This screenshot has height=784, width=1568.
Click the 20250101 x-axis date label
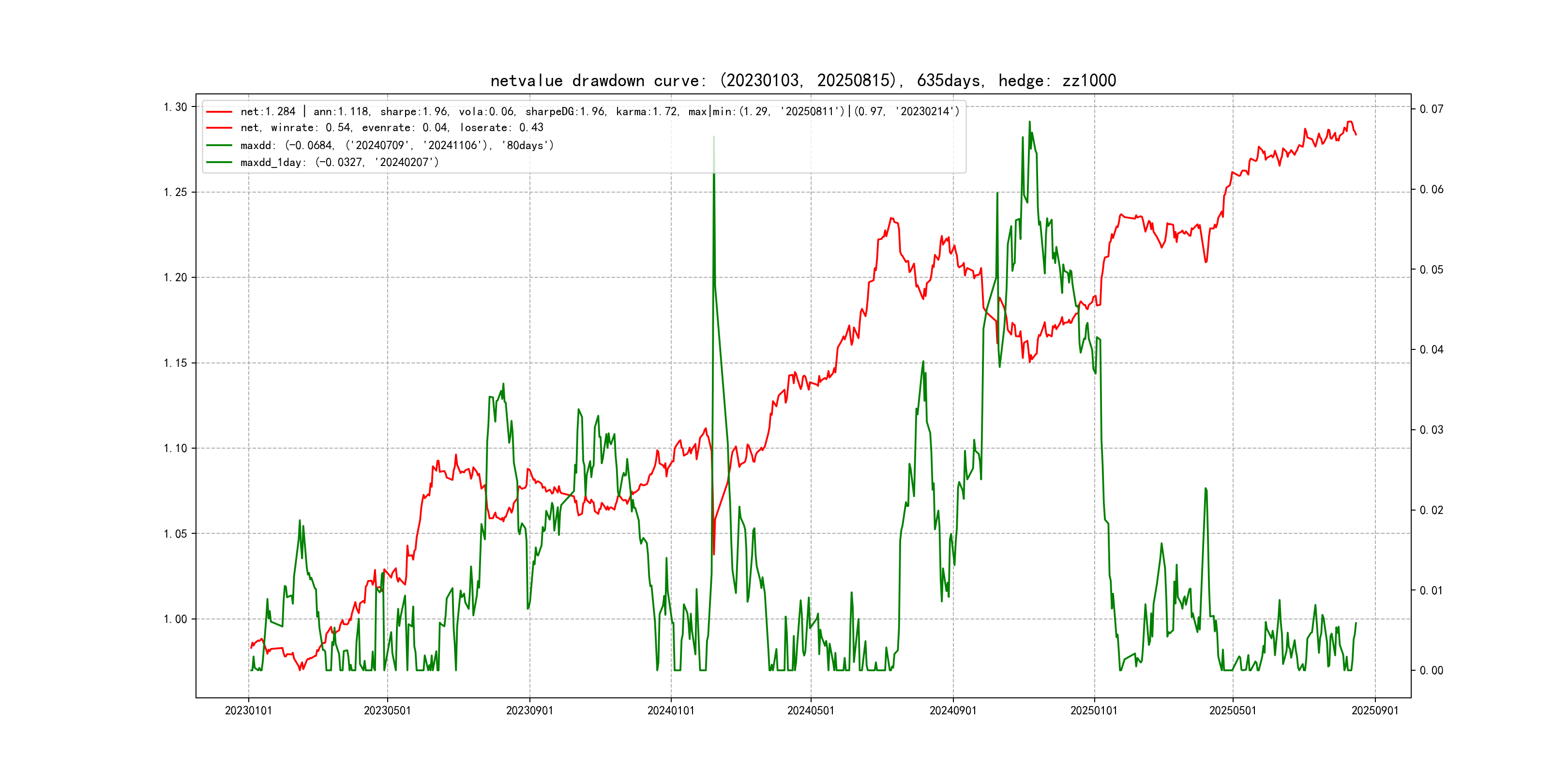point(1094,710)
